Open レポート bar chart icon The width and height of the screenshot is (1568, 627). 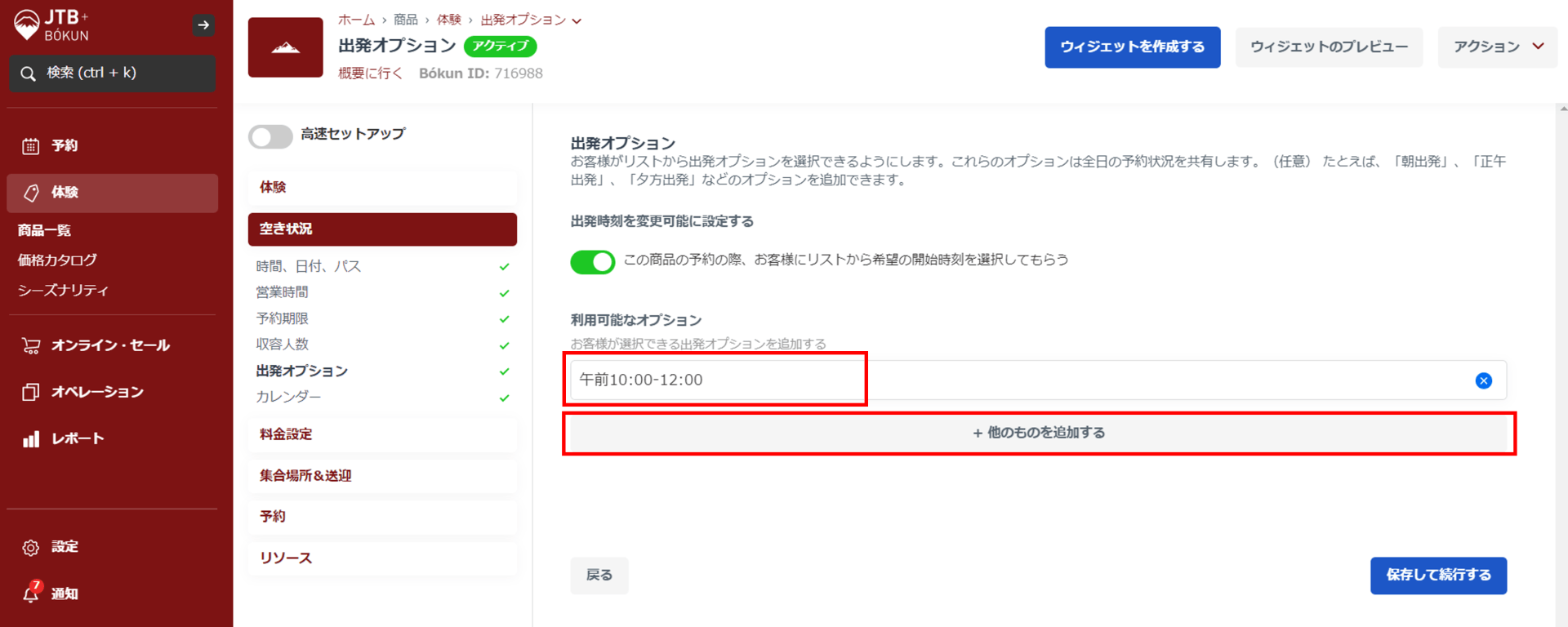click(x=31, y=439)
